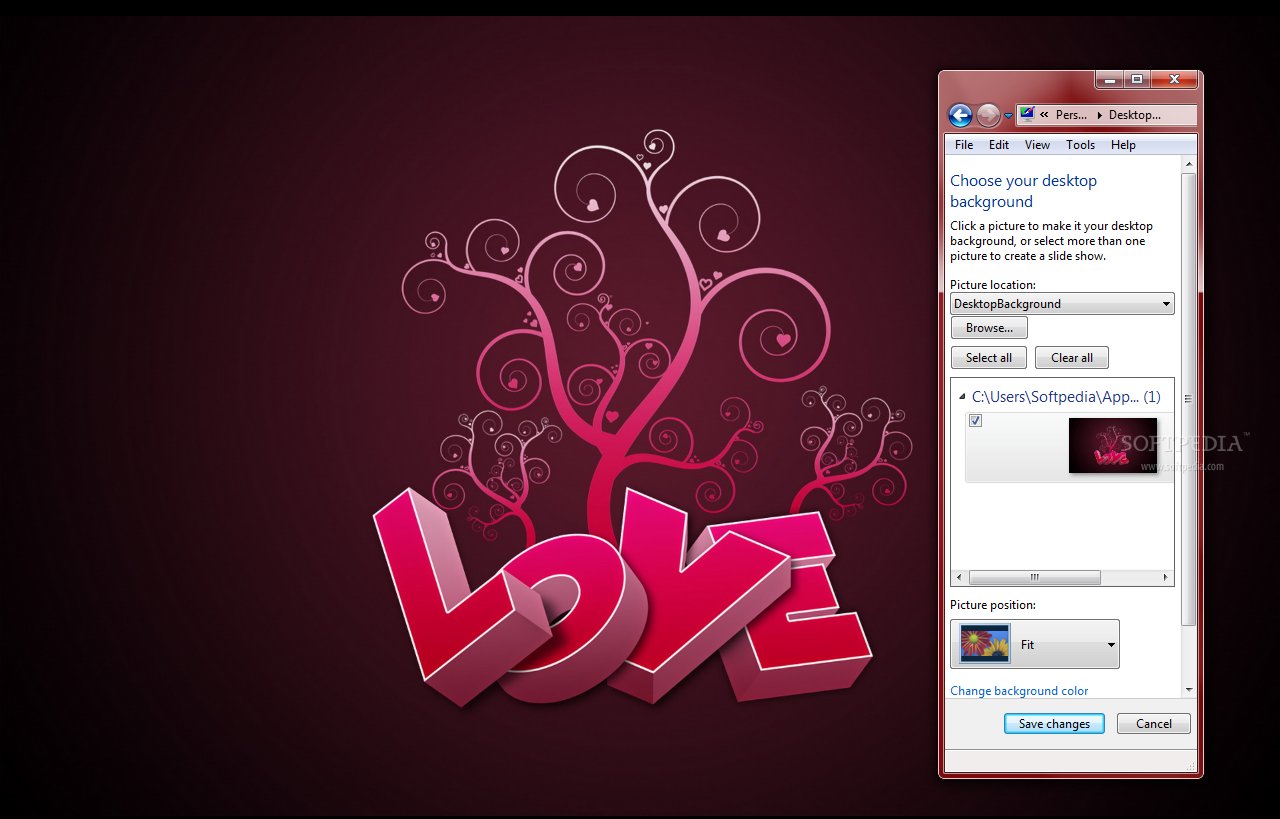Image resolution: width=1280 pixels, height=819 pixels.
Task: Click the 'Picture location:' label
Action: click(x=993, y=285)
